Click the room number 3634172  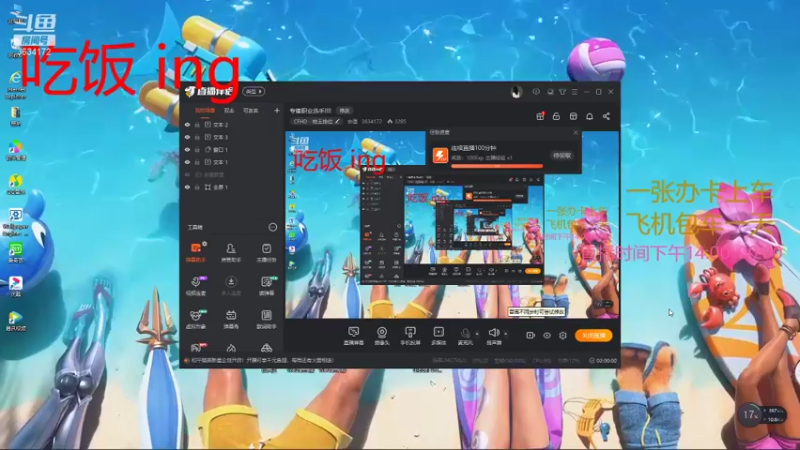[x=371, y=121]
